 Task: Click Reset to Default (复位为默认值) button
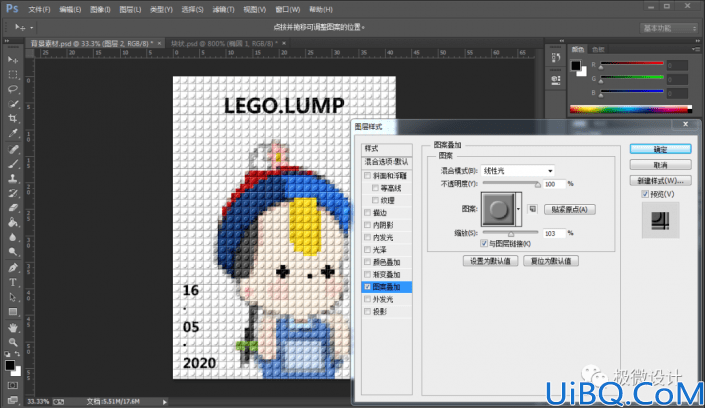551,261
